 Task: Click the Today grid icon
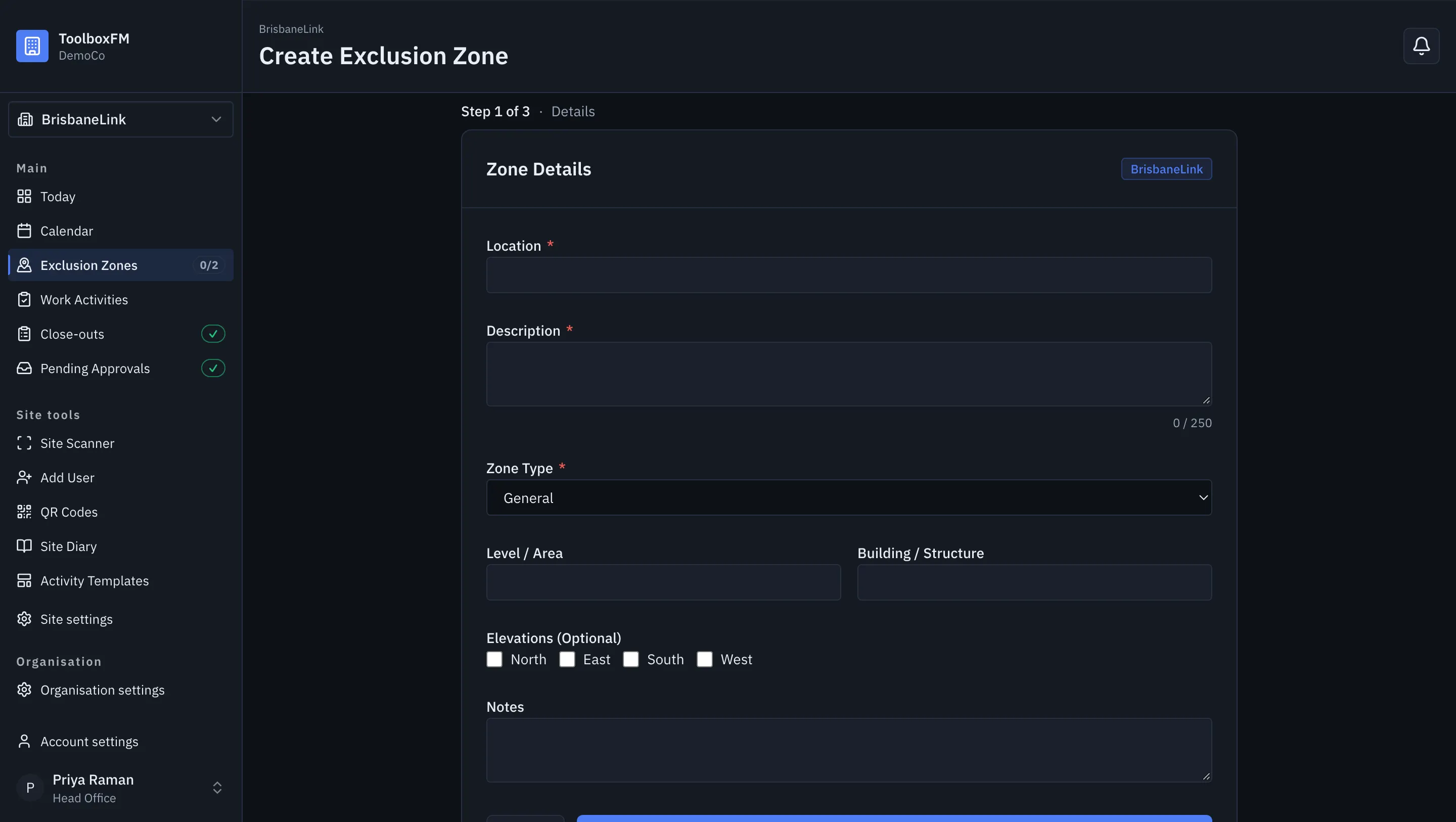click(x=24, y=196)
